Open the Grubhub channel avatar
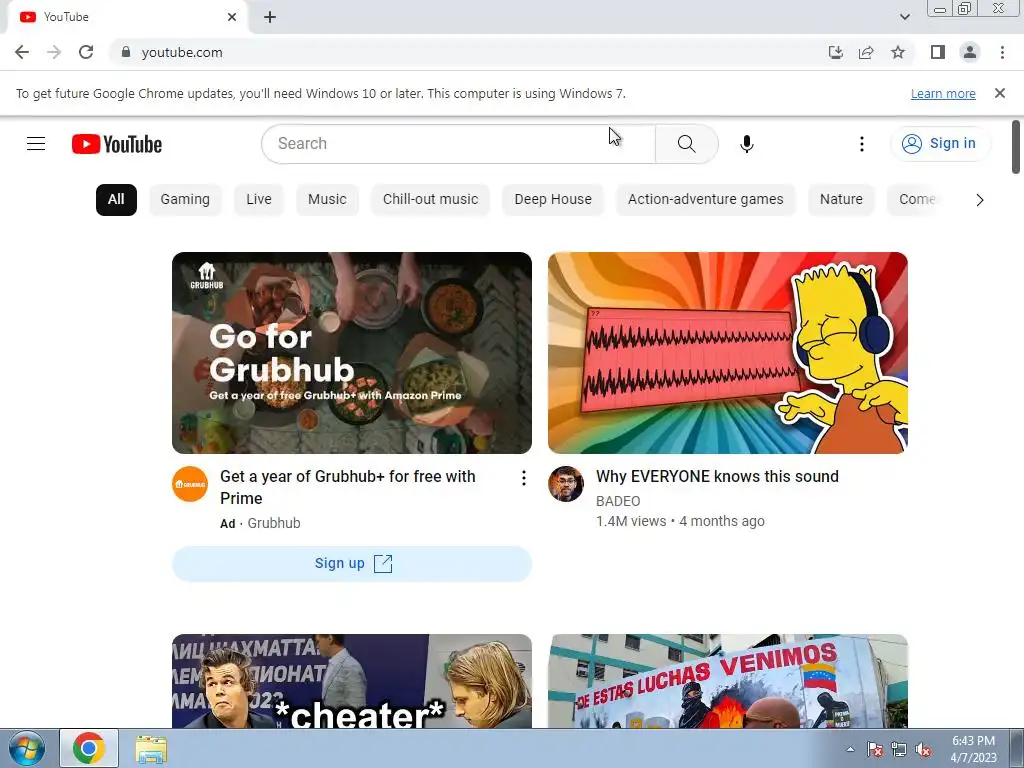 point(190,484)
